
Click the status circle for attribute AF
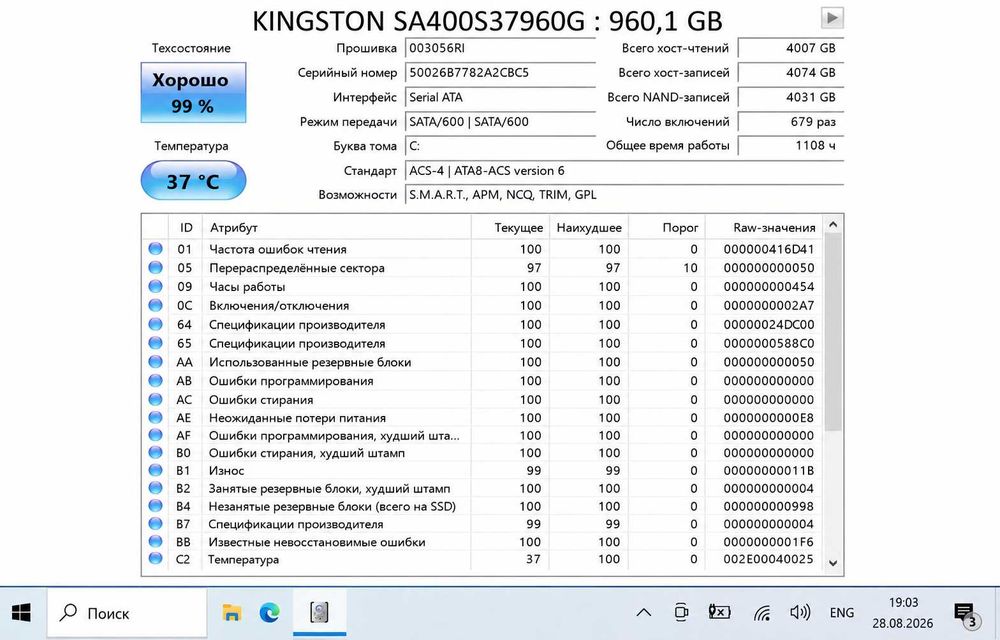tap(155, 435)
